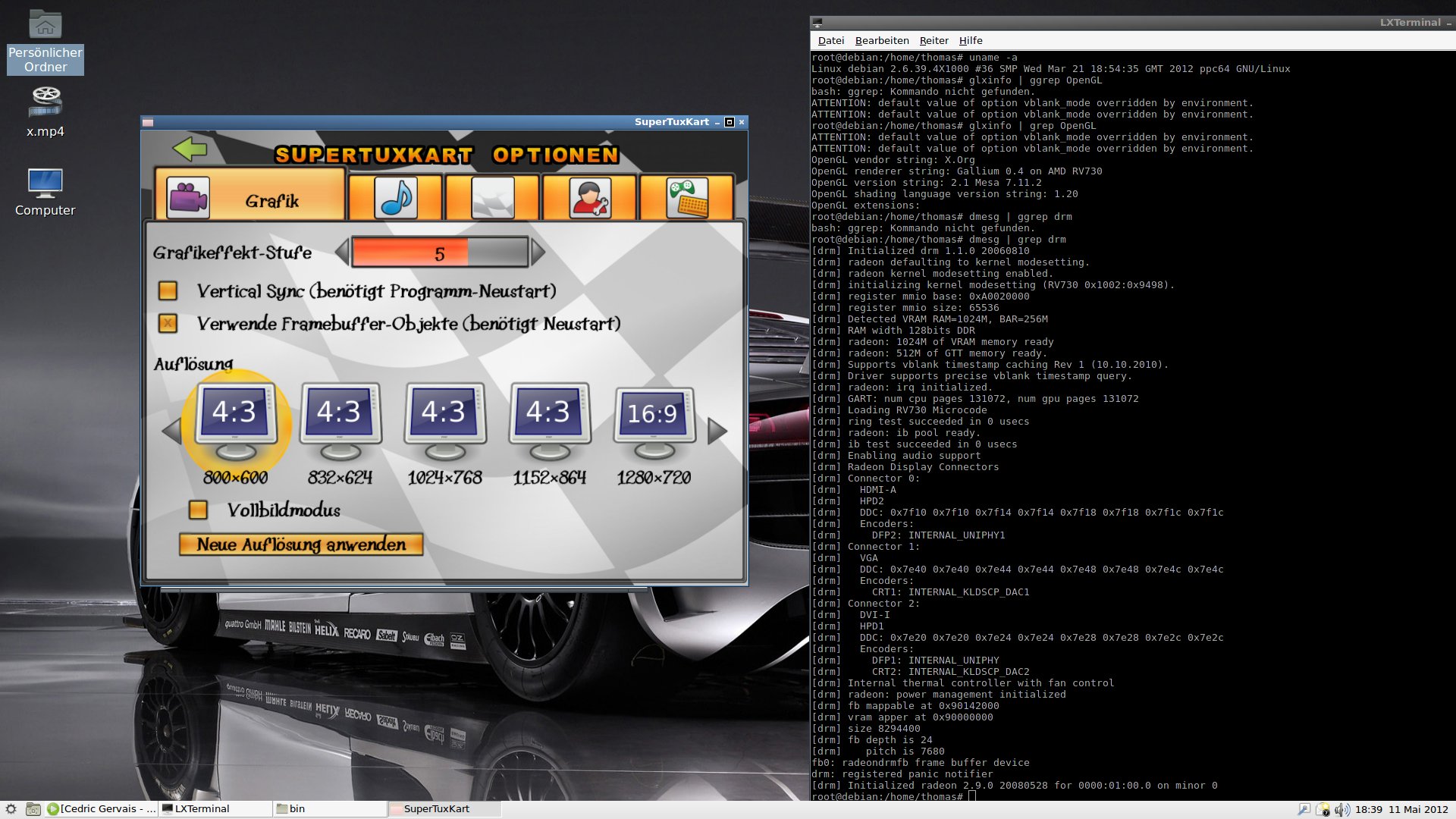Click Neue Auflösung anwenden button

301,544
